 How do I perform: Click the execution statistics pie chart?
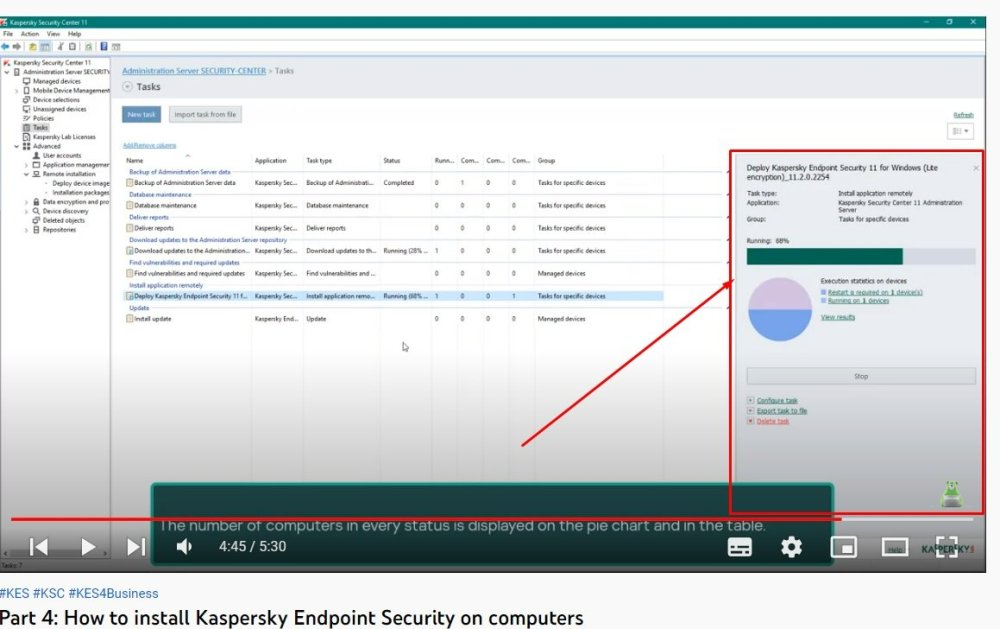click(x=779, y=309)
